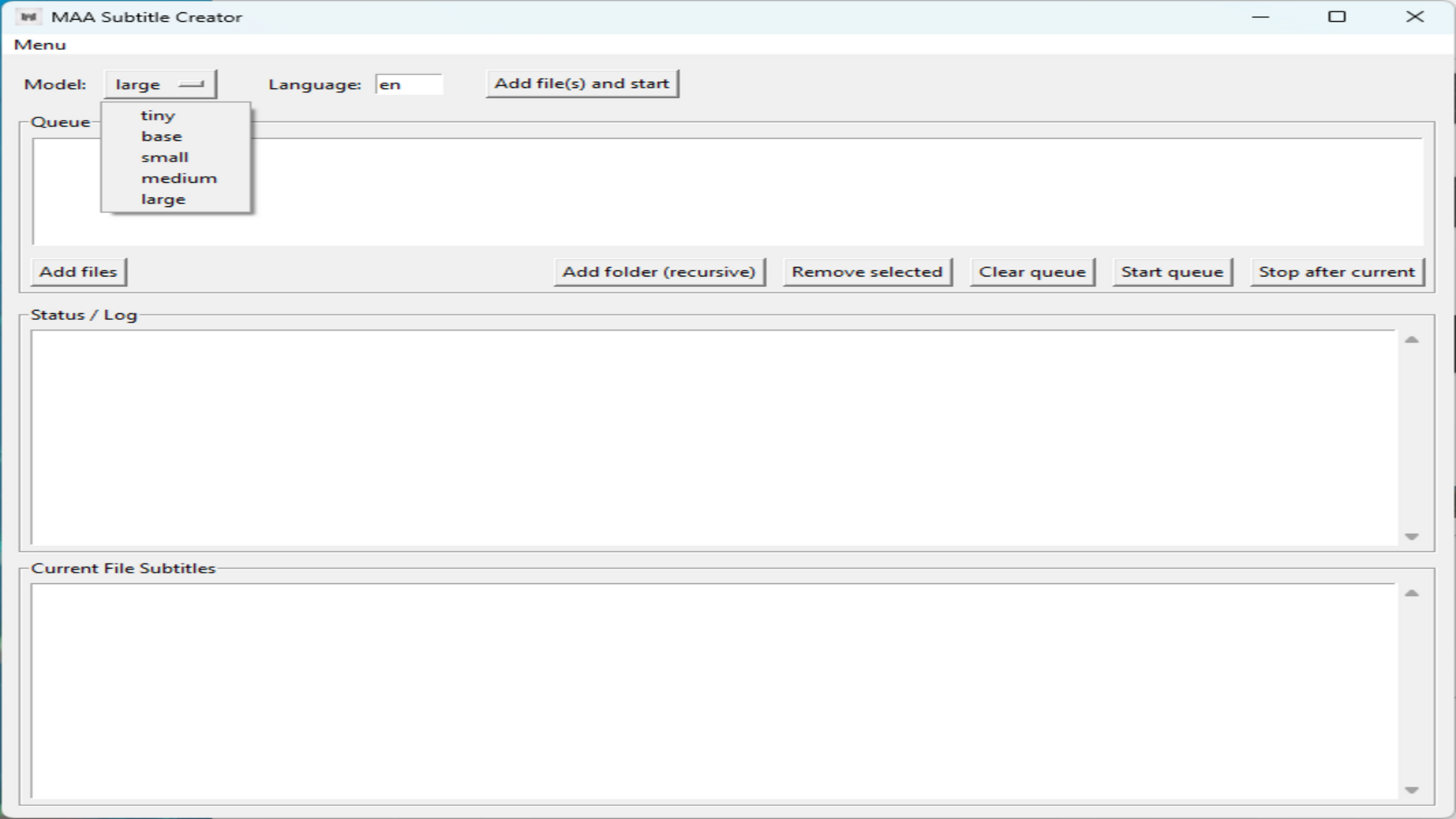
Task: Click the Current File Subtitles scroll-up arrow
Action: point(1412,592)
